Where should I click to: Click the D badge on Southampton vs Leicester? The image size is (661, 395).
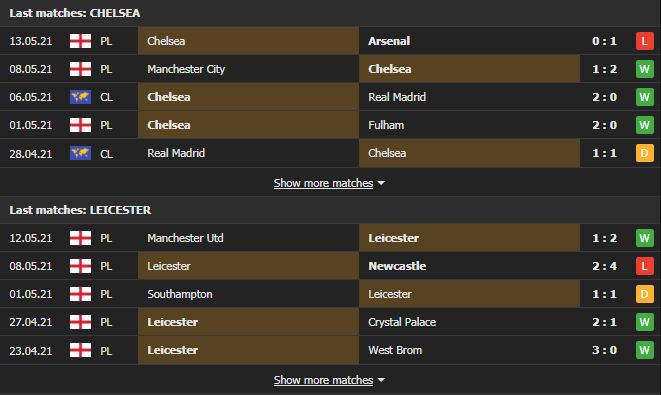point(645,294)
